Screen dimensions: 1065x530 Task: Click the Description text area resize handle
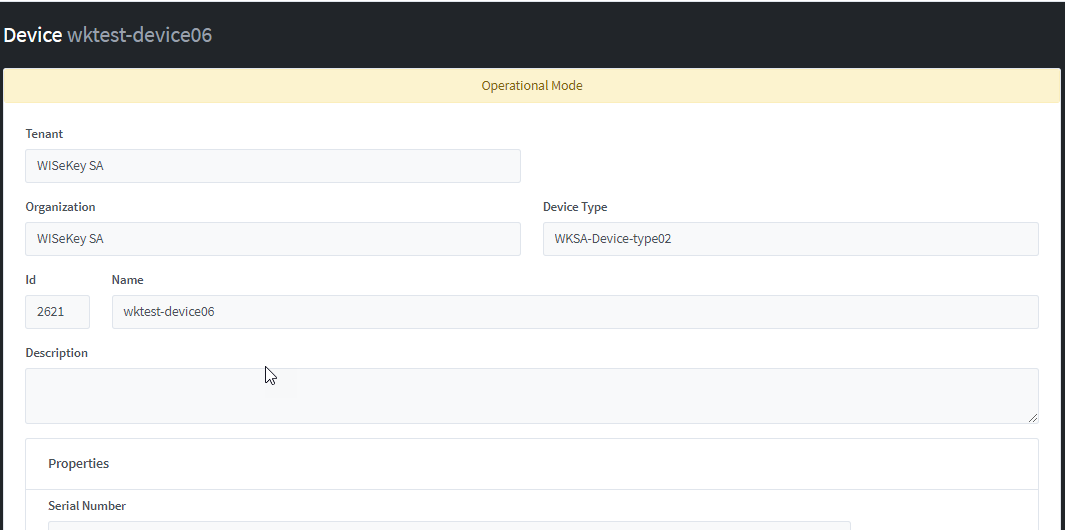[x=1033, y=417]
